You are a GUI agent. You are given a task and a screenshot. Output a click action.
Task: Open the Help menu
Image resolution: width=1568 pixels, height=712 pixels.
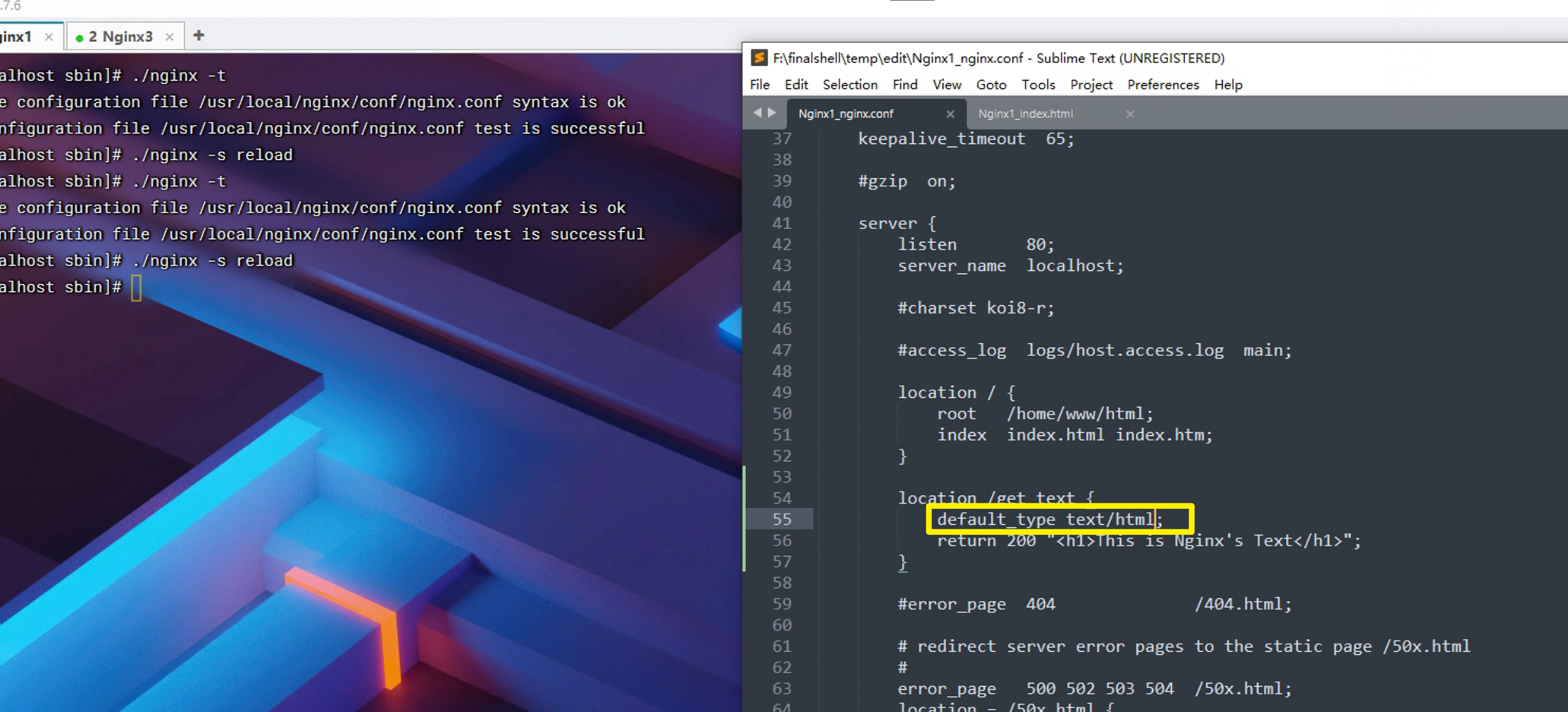tap(1228, 84)
